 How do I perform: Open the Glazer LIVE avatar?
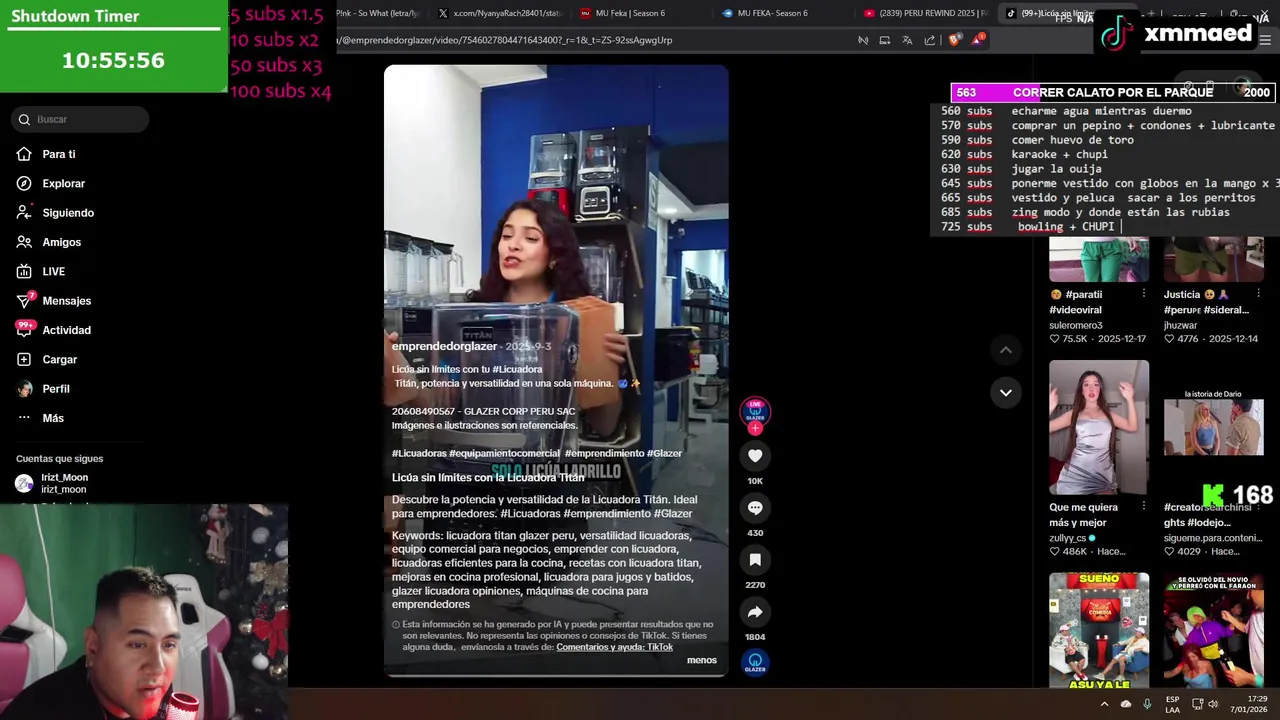755,410
